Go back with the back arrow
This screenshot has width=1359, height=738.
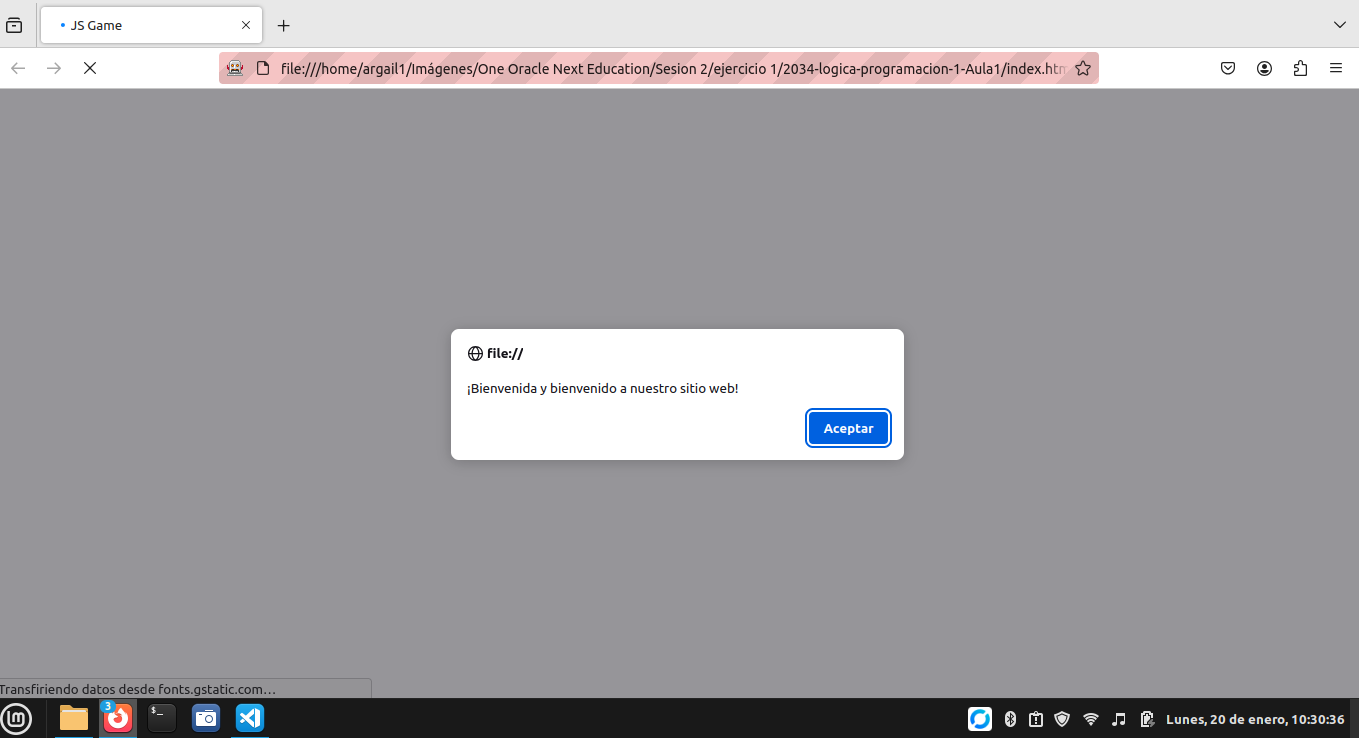tap(18, 68)
